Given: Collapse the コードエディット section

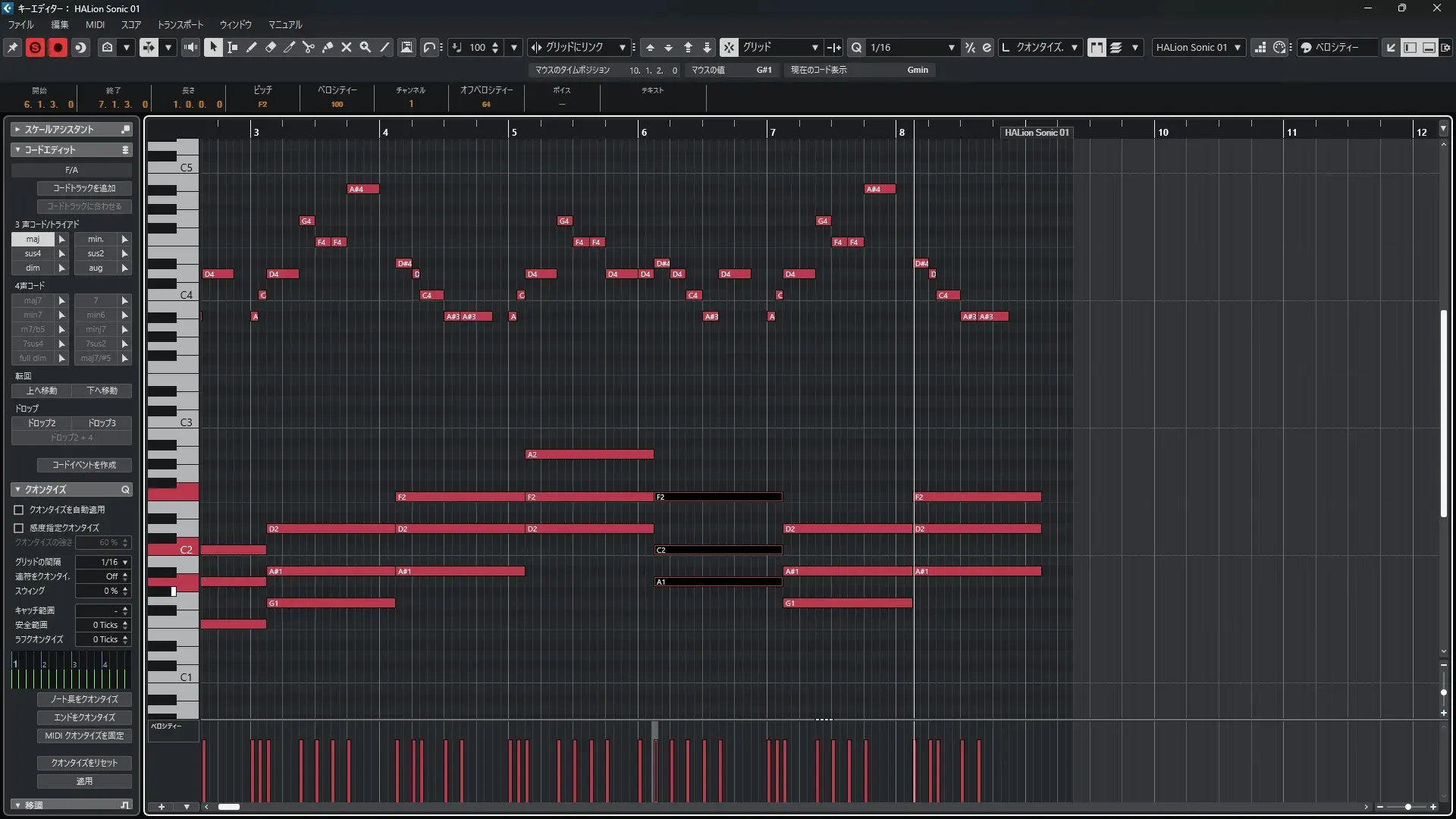Looking at the screenshot, I should pos(17,150).
